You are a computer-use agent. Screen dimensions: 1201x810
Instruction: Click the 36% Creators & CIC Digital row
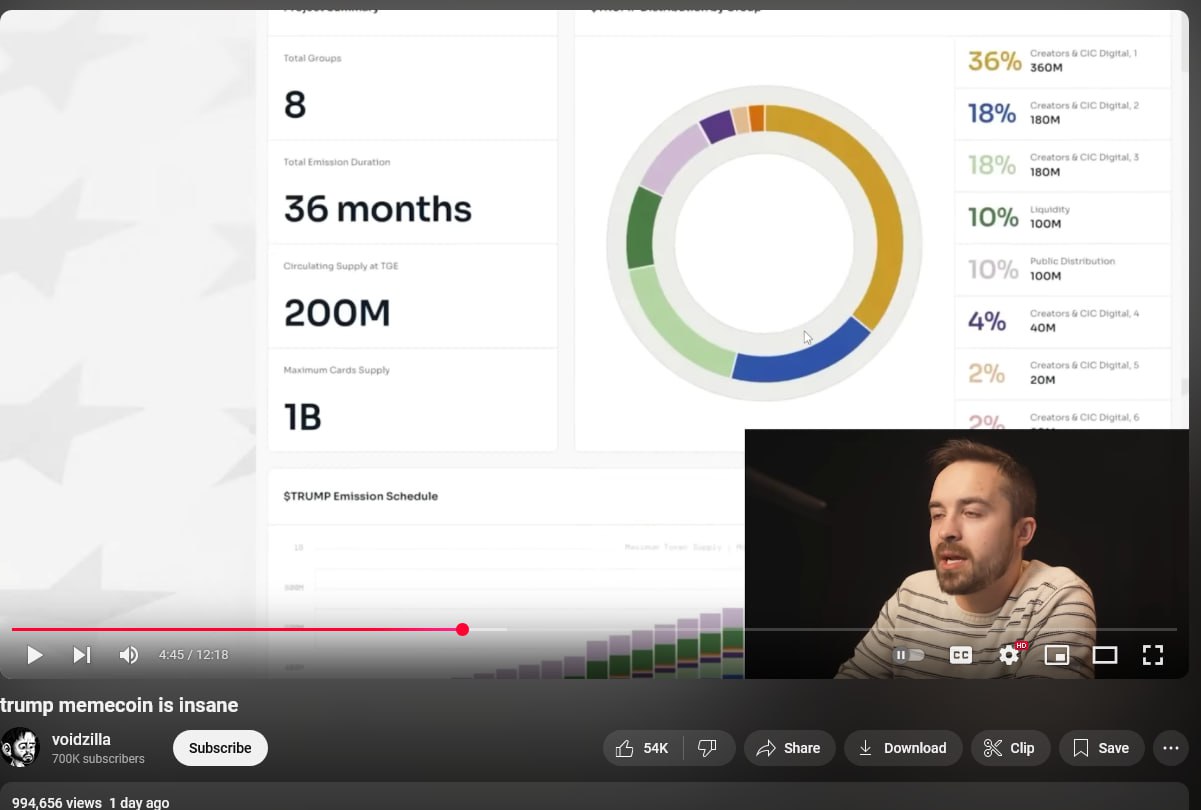1062,61
